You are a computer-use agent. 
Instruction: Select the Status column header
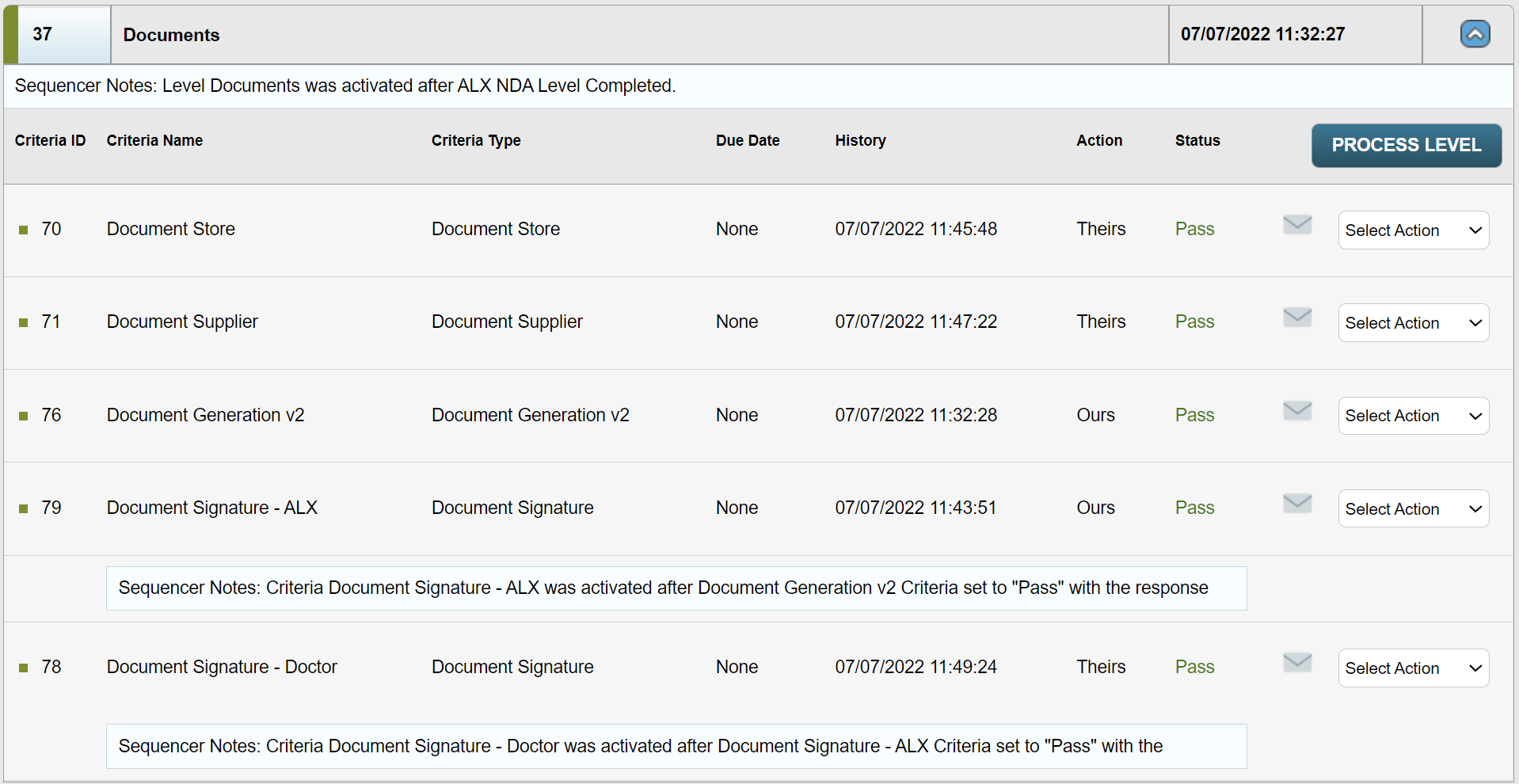1197,140
